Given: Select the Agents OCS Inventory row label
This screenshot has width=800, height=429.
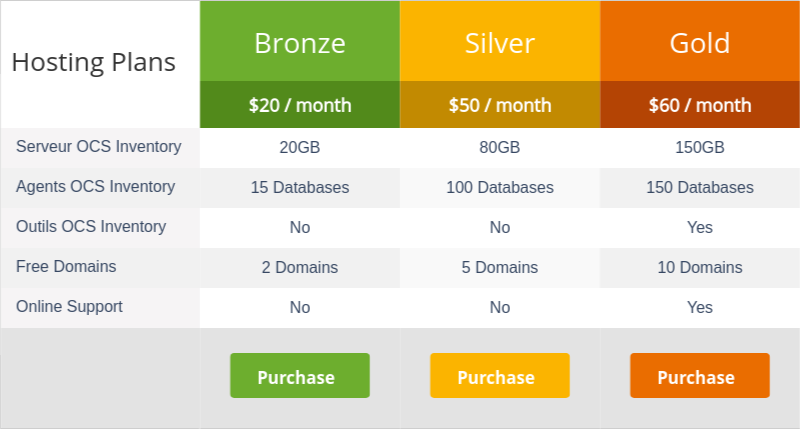Looking at the screenshot, I should 95,187.
